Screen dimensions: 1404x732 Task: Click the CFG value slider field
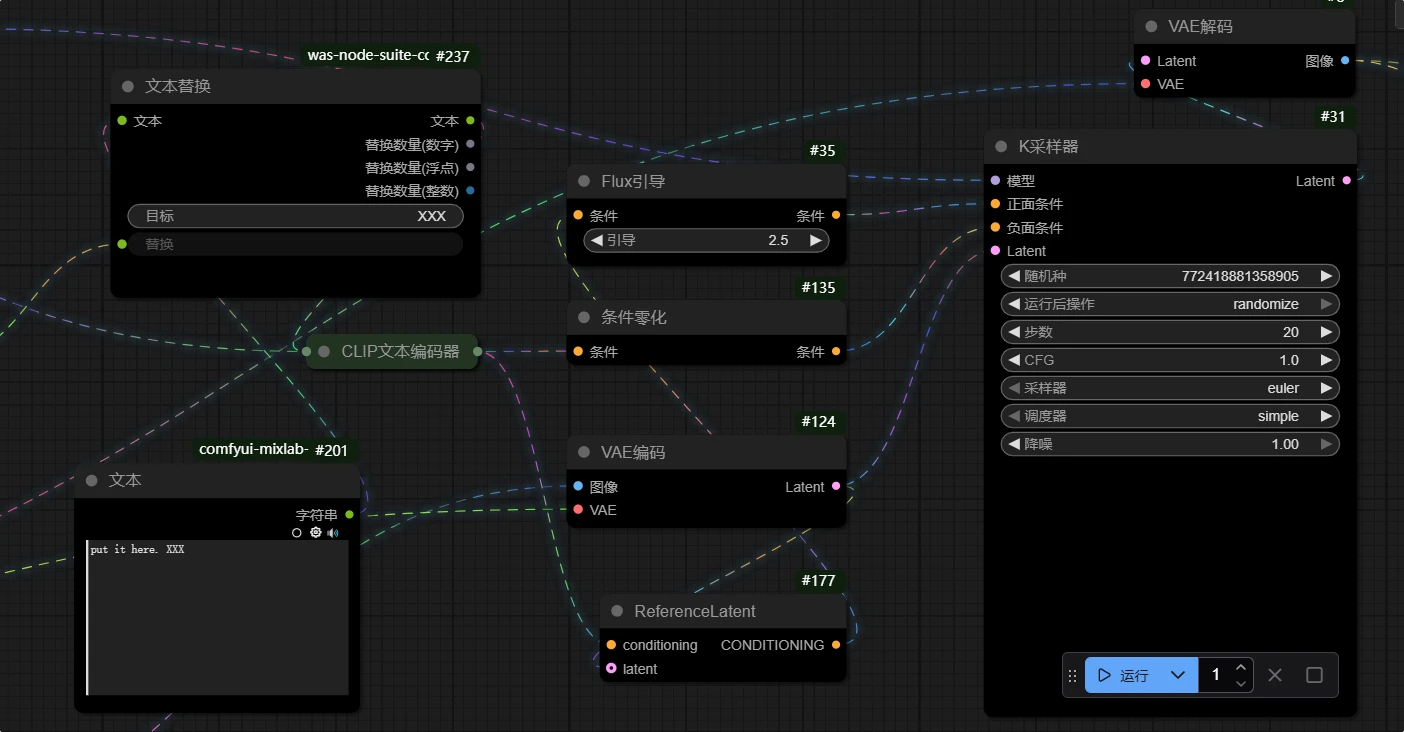coord(1169,360)
